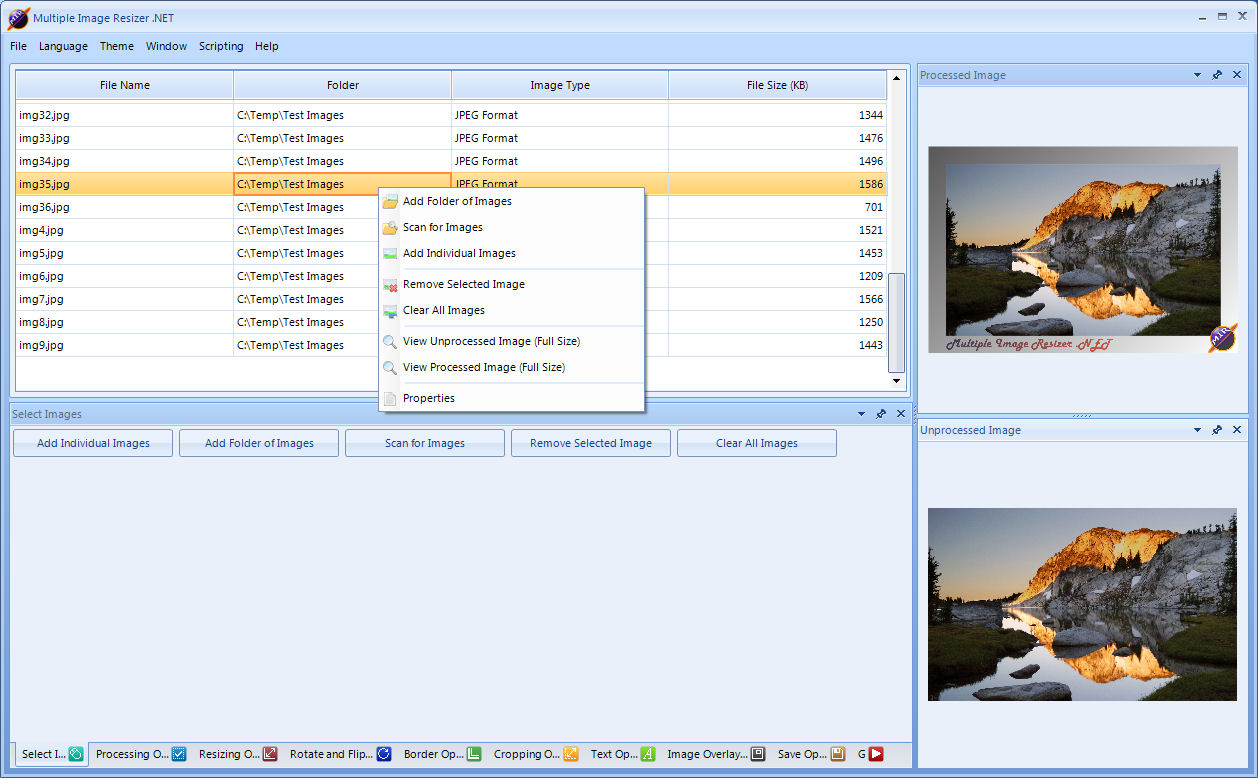Click the Text Options tab icon
Screen dimensions: 1258x778
pos(648,754)
